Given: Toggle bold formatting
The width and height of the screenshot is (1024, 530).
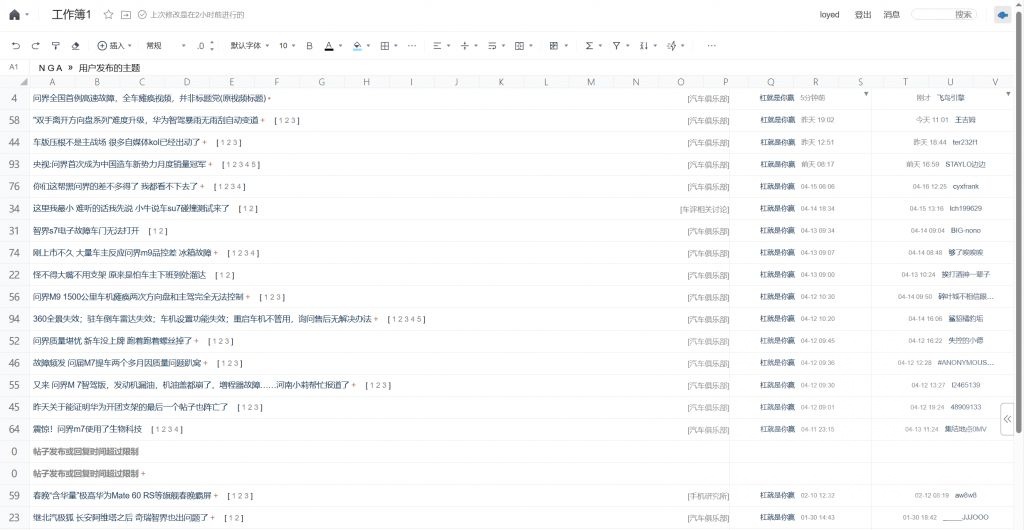Looking at the screenshot, I should (x=310, y=46).
